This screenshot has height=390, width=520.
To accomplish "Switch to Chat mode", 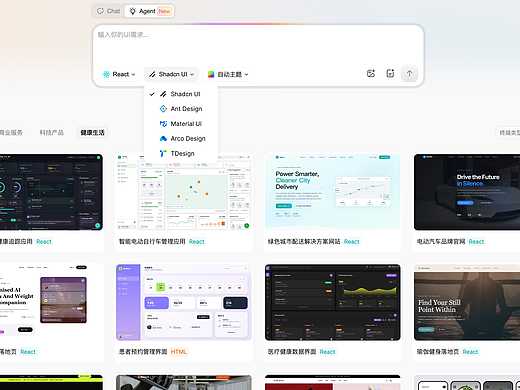I will coord(108,11).
